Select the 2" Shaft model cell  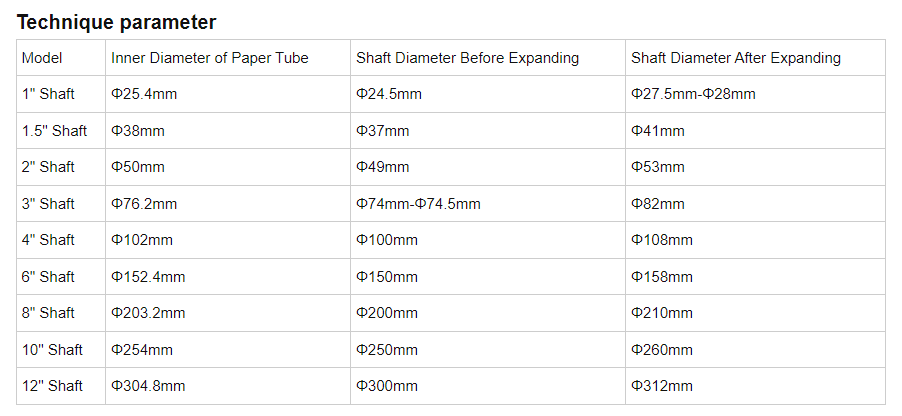pos(48,167)
